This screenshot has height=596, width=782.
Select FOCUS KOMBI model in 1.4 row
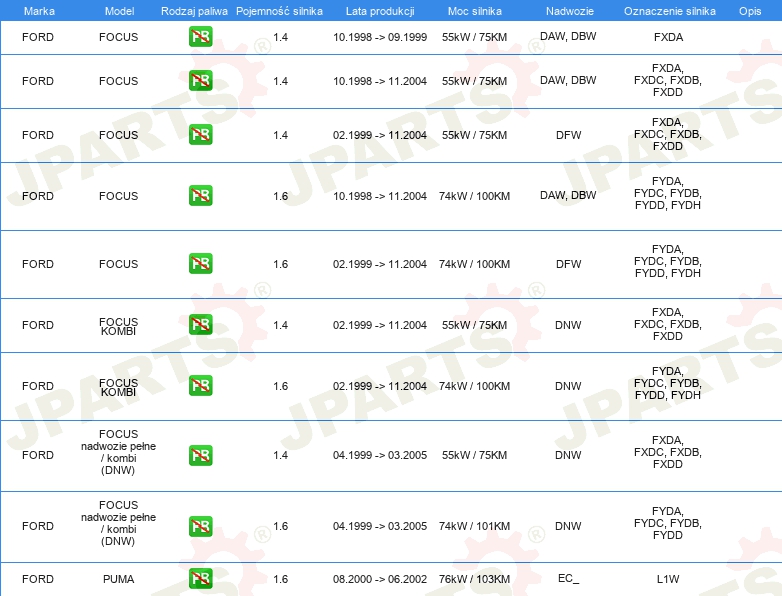[119, 326]
